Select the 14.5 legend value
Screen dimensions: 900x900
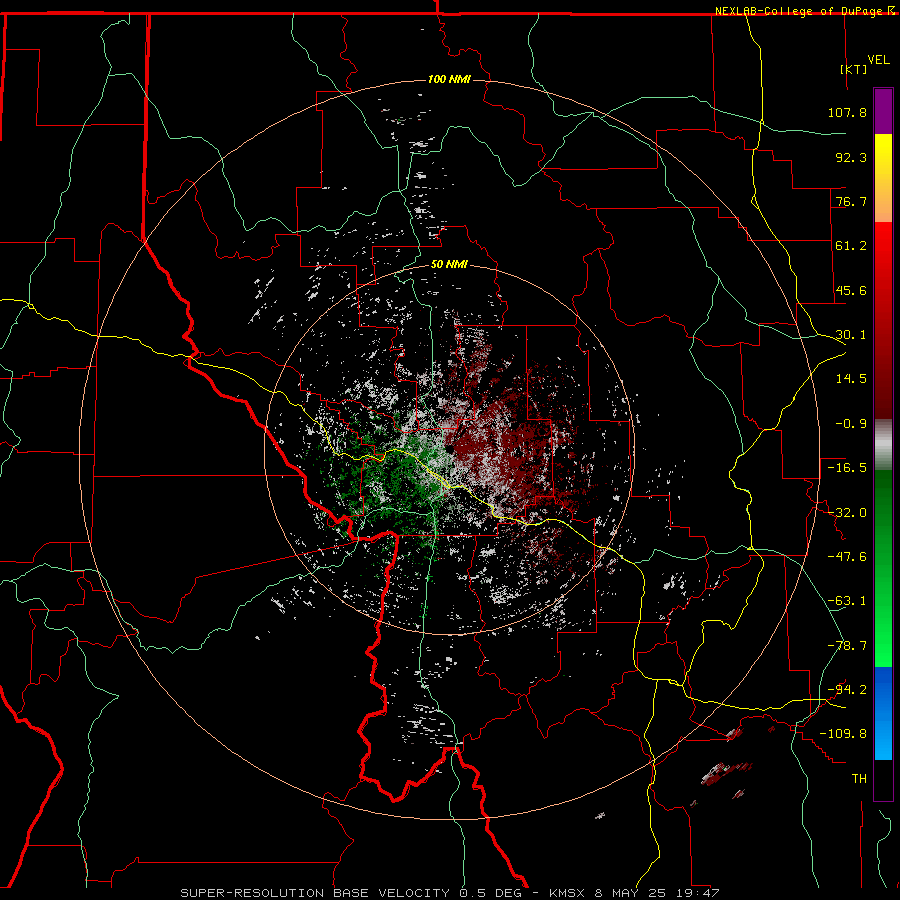click(x=851, y=379)
